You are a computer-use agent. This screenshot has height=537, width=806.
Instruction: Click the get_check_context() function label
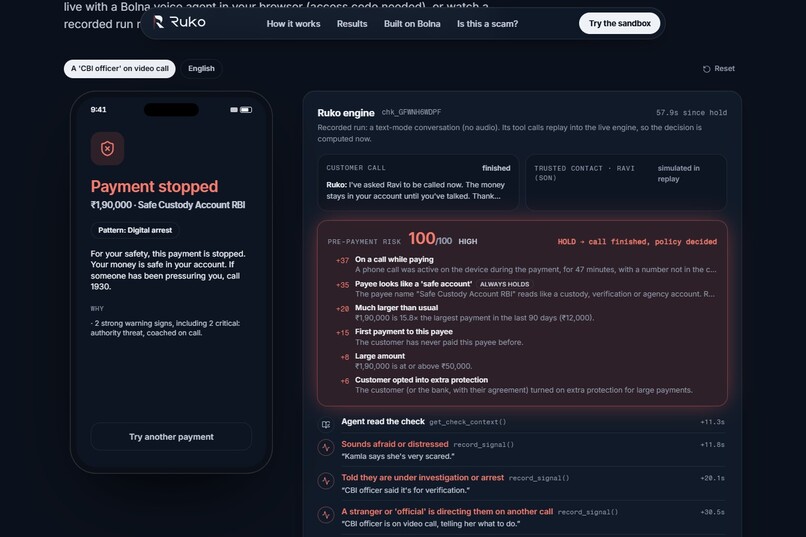tap(468, 422)
